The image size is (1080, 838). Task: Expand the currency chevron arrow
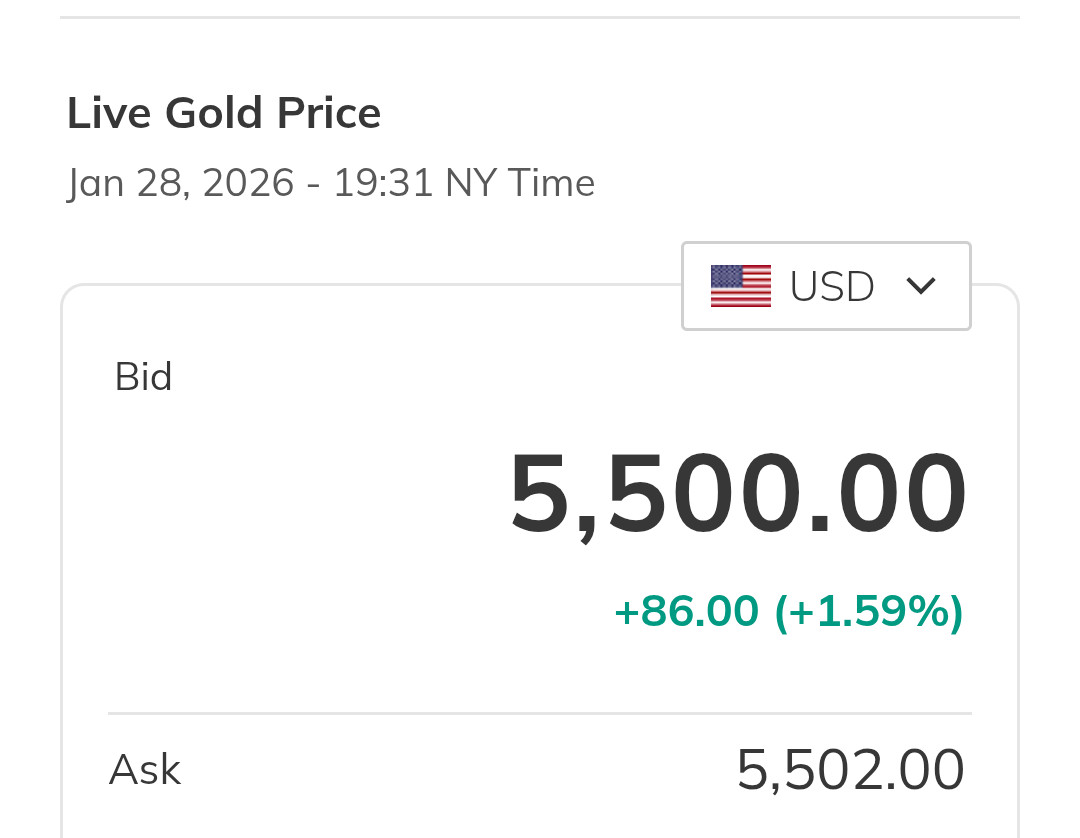point(920,286)
